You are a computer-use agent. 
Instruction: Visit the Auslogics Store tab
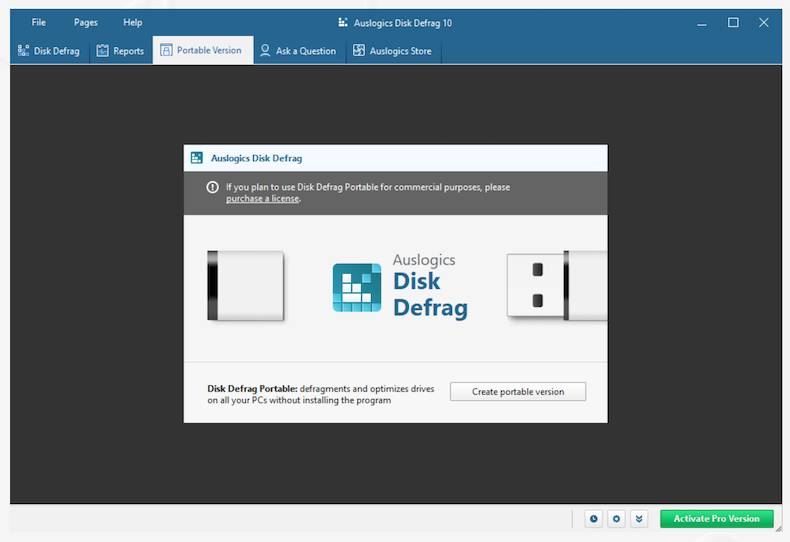click(392, 51)
